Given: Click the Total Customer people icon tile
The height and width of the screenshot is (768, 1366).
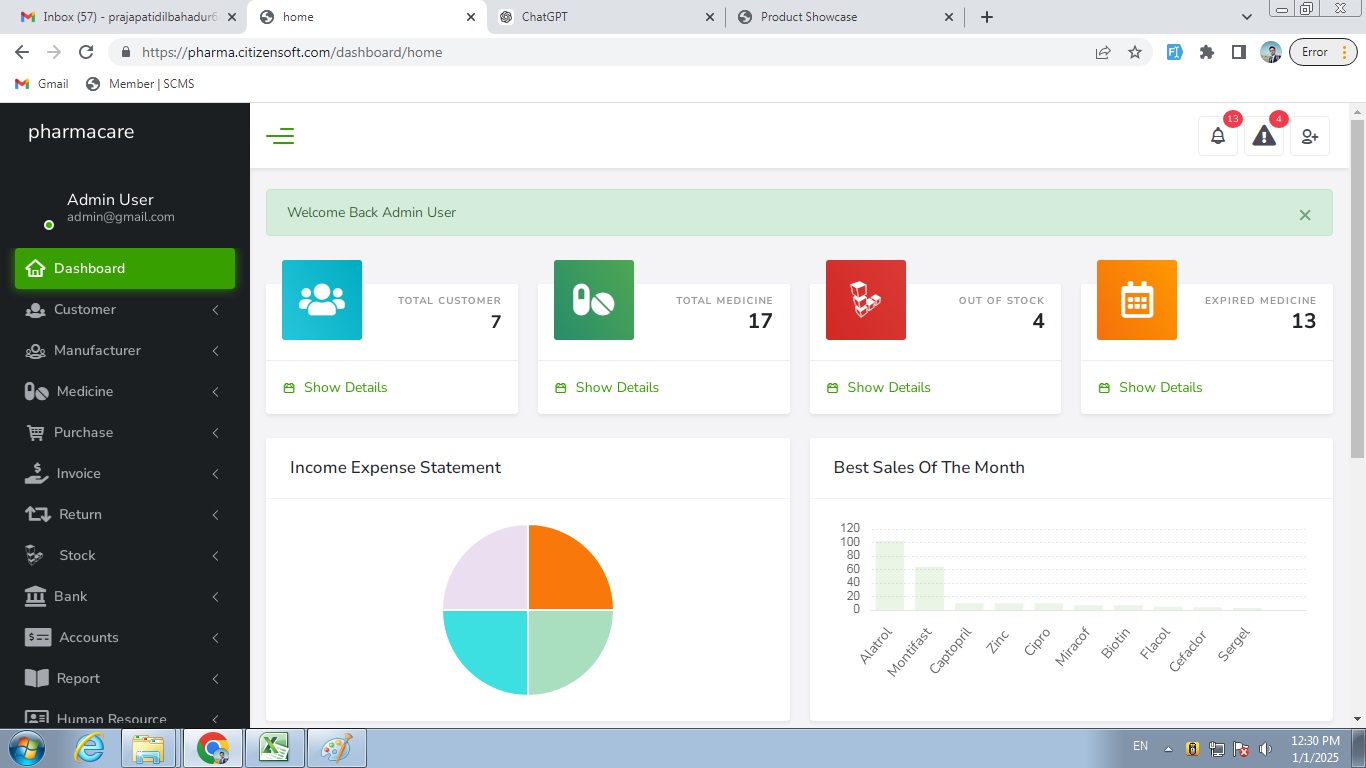Looking at the screenshot, I should [322, 300].
